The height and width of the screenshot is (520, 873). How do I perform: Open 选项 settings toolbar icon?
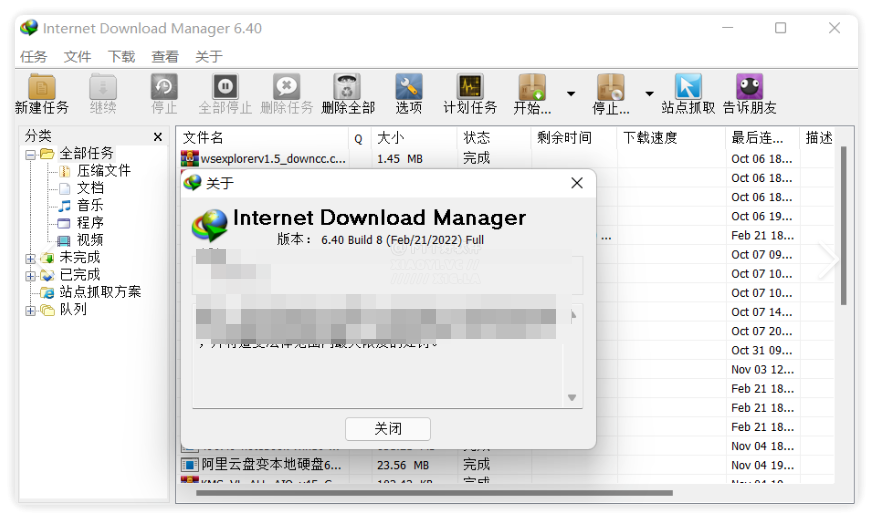pos(409,87)
